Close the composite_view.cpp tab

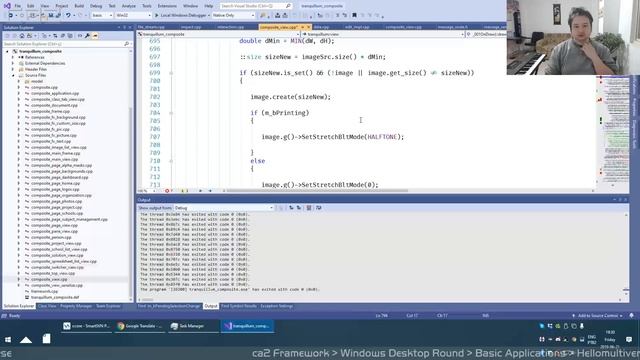pos(308,27)
